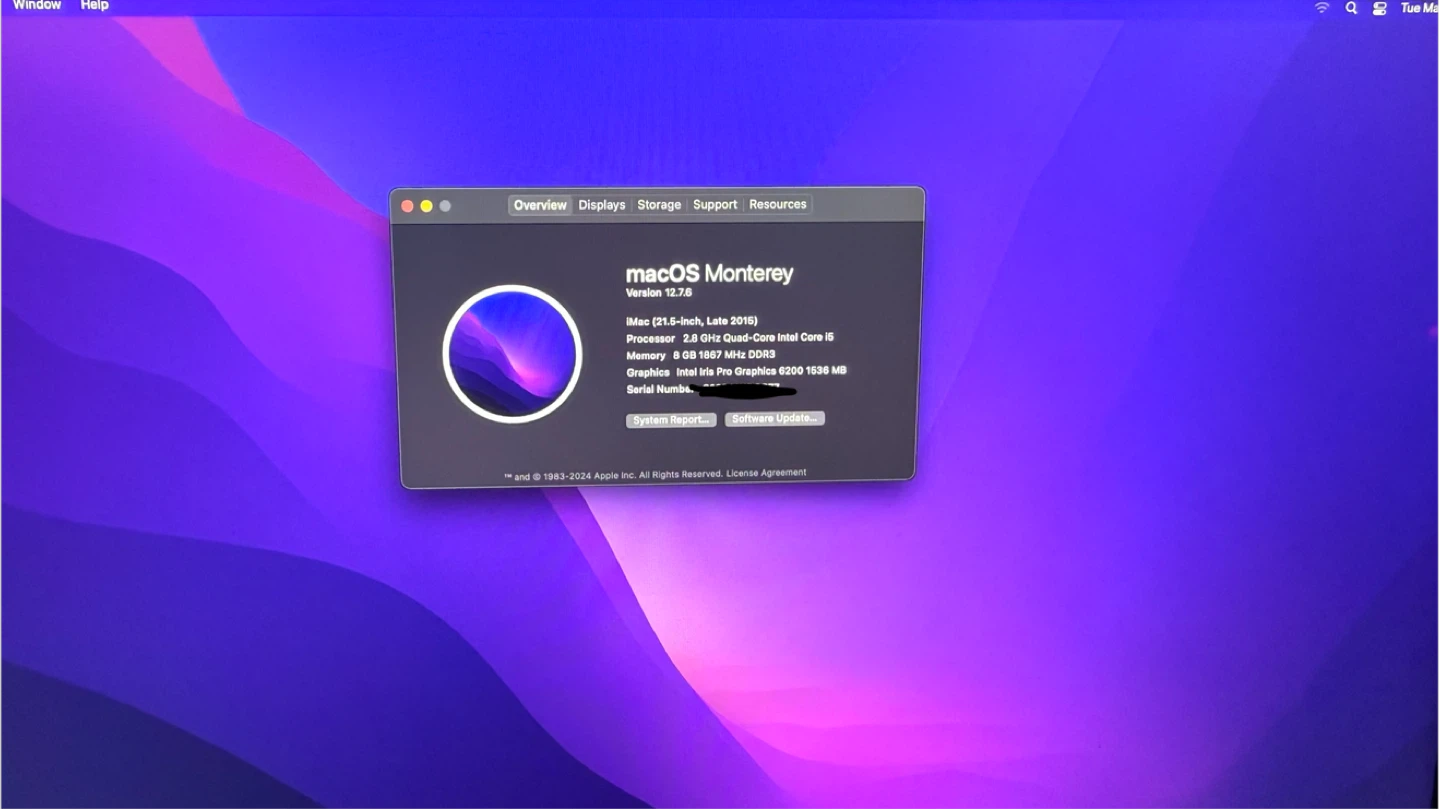This screenshot has height=810, width=1440.
Task: Click the iMac (21.5-inch, Late 2015) text
Action: [692, 322]
